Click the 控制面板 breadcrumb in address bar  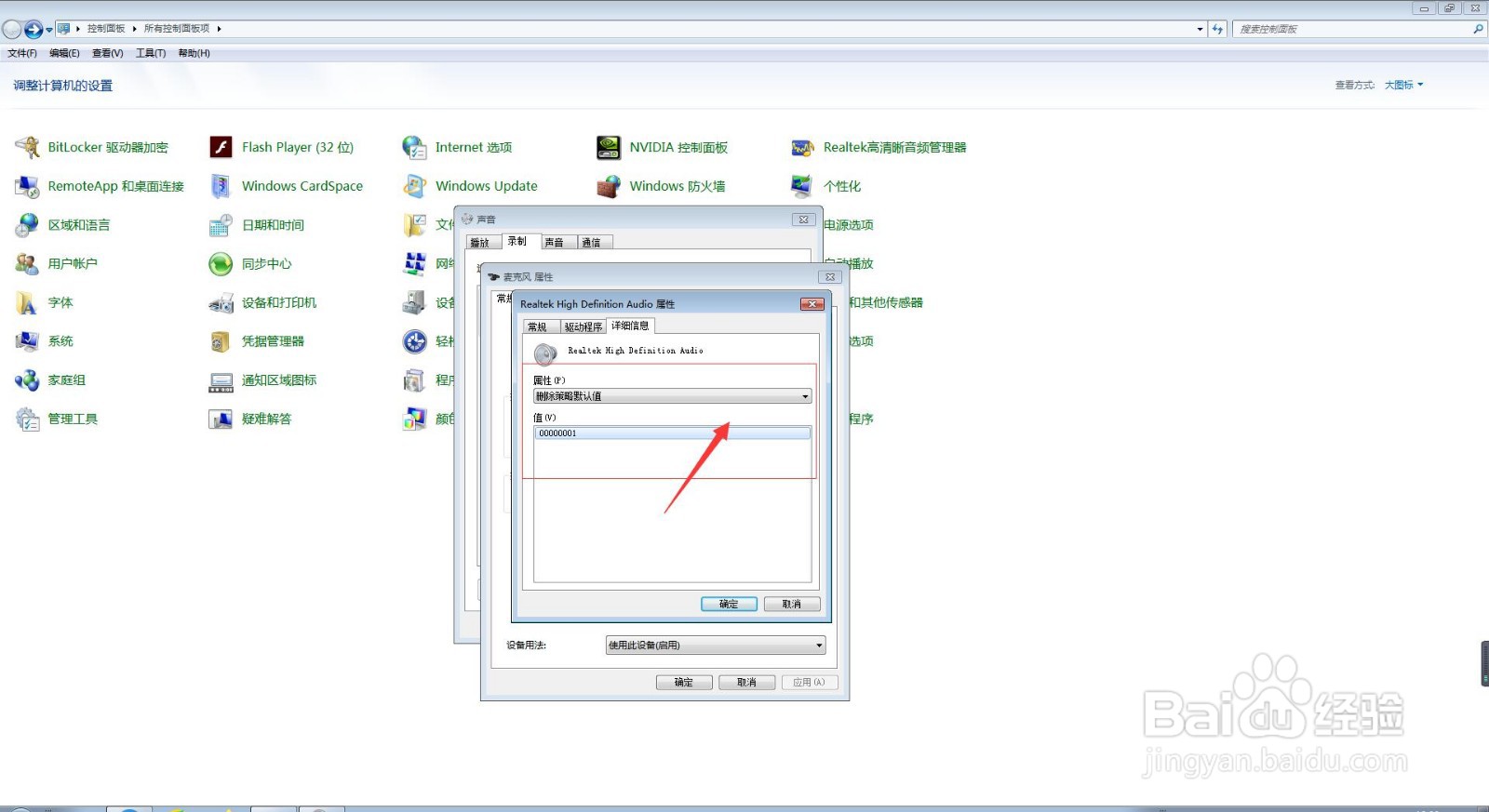point(106,29)
